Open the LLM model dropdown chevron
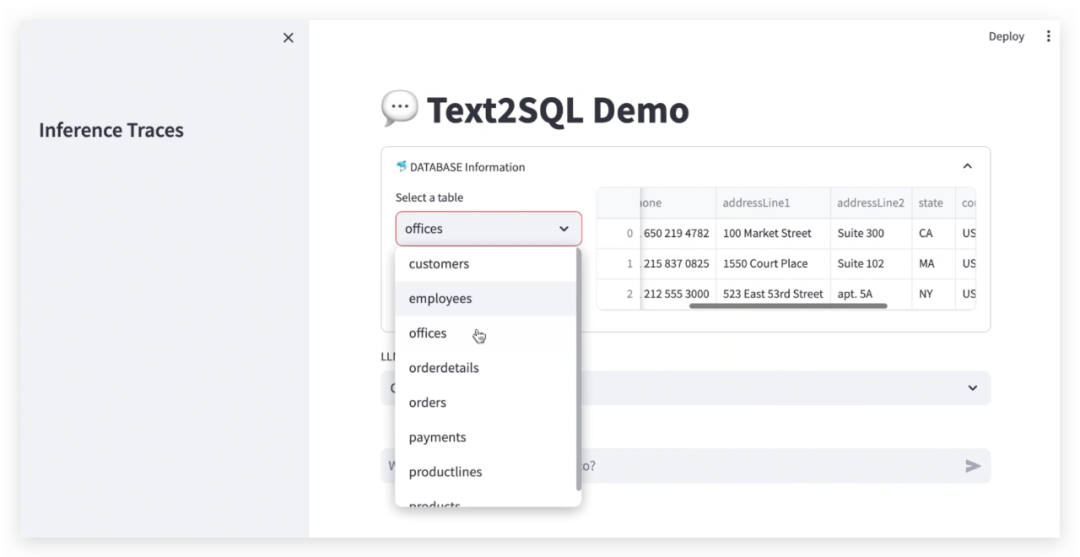Viewport: 1080px width, 557px height. pyautogui.click(x=972, y=388)
